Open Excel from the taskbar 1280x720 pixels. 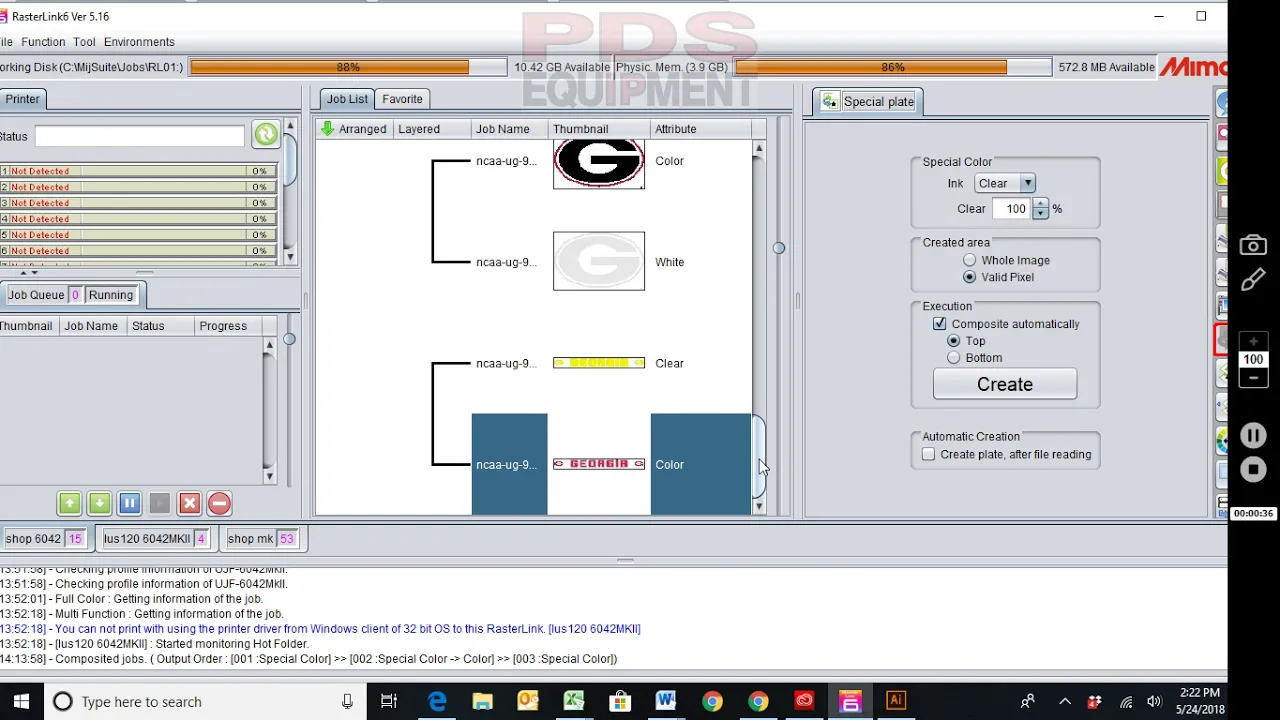(574, 701)
